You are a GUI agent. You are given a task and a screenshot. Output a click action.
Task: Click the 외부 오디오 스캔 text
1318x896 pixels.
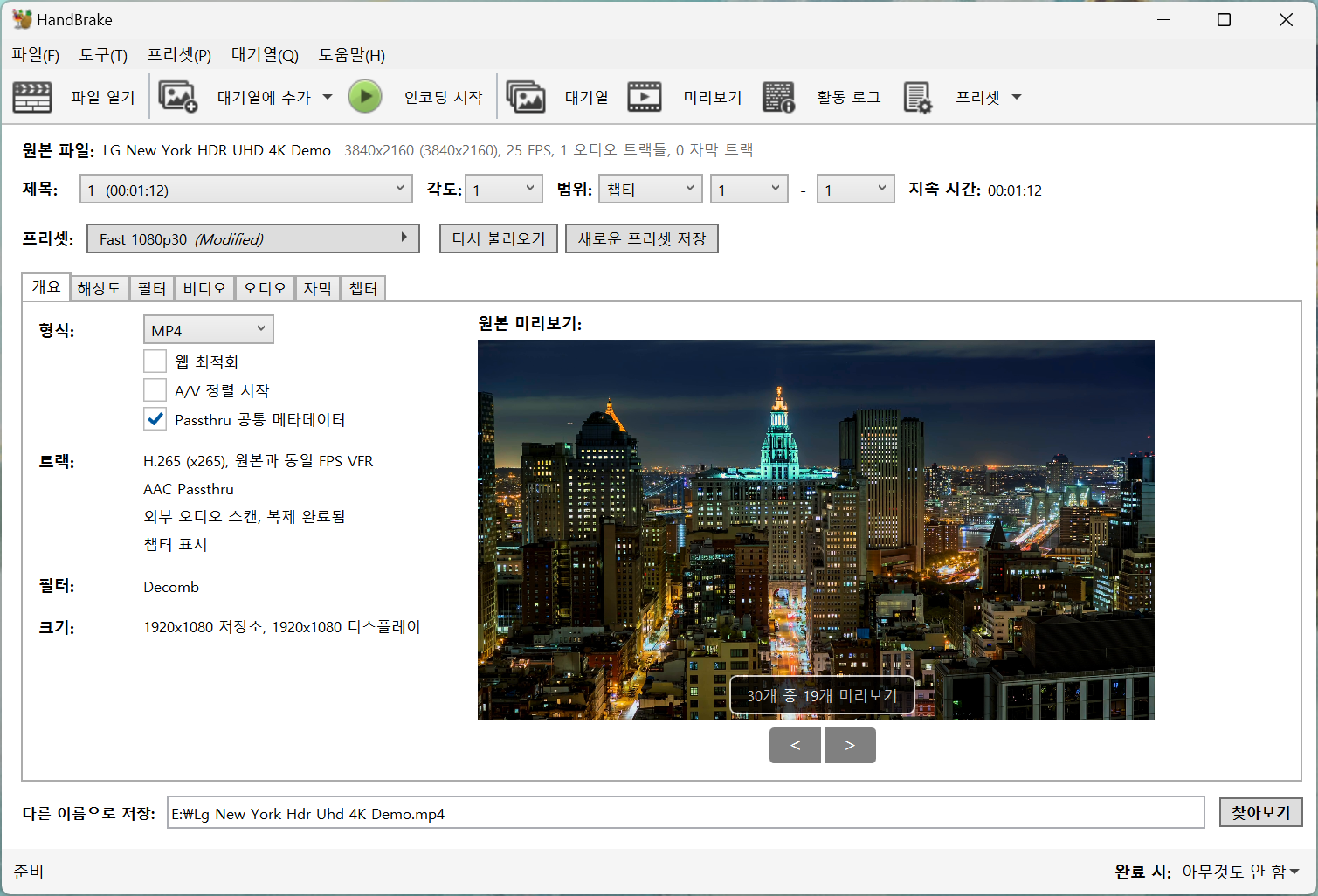(x=245, y=516)
